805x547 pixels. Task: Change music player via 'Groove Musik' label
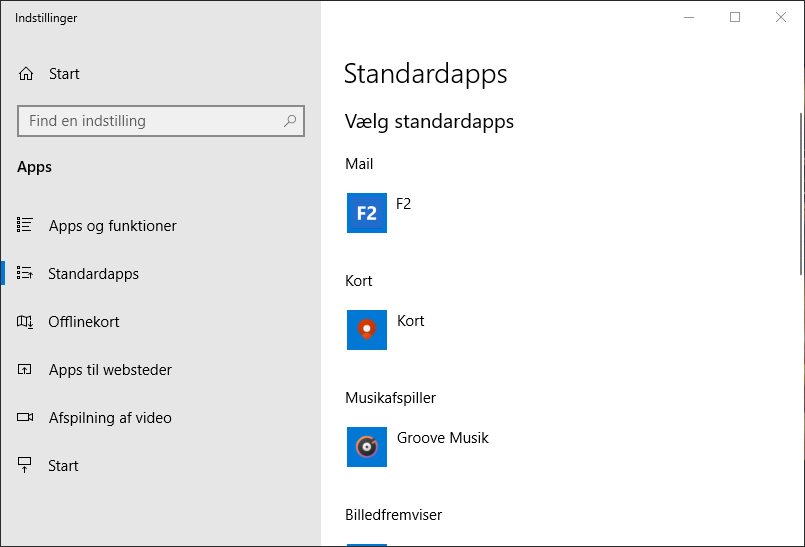coord(443,438)
